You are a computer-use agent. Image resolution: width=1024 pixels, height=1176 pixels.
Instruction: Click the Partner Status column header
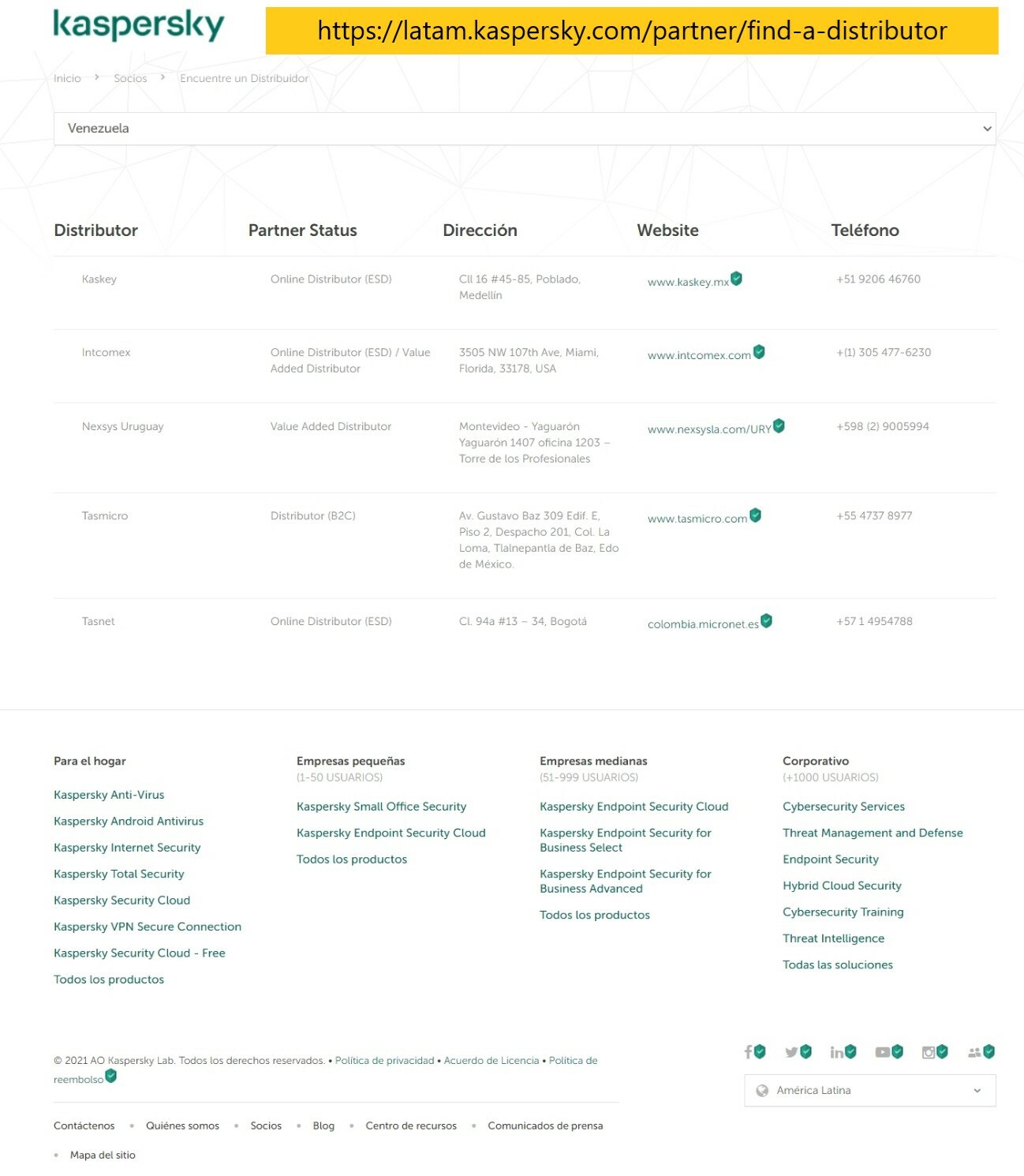[302, 230]
